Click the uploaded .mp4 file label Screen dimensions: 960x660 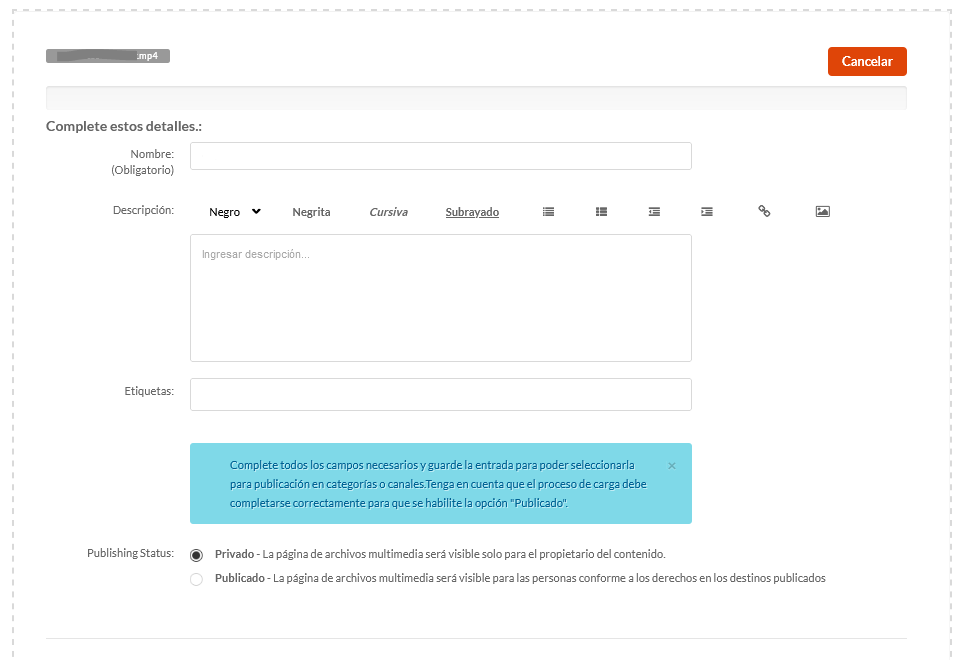[108, 56]
